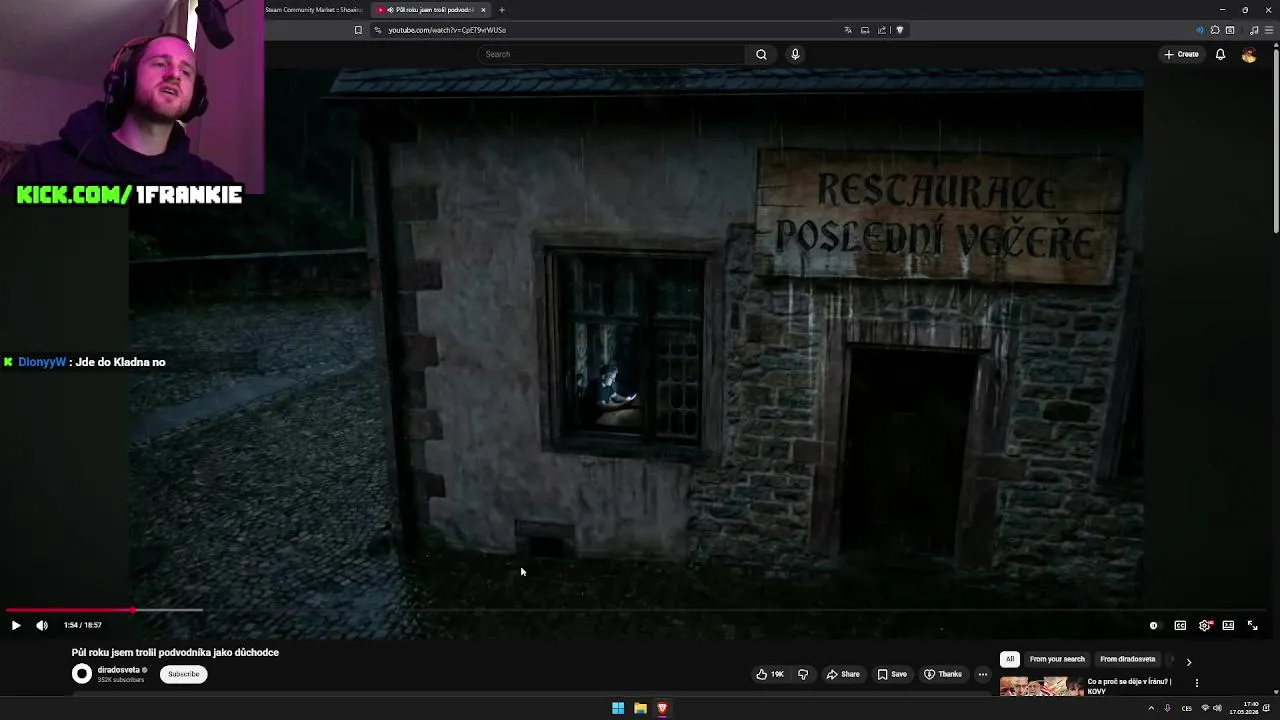Viewport: 1280px width, 720px height.
Task: Open YouTube notifications bell
Action: (x=1220, y=54)
